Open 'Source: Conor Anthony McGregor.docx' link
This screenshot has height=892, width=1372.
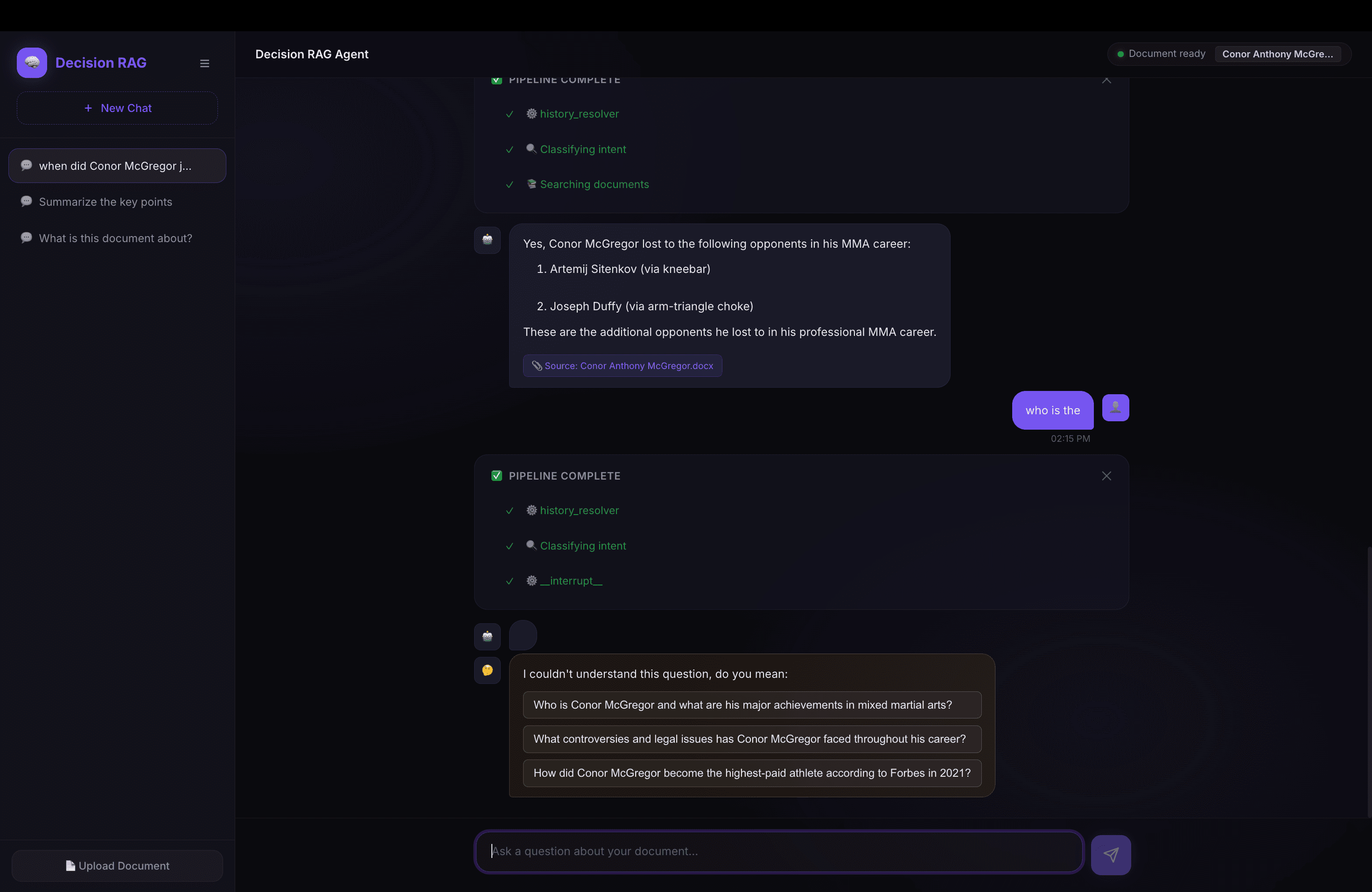[622, 365]
